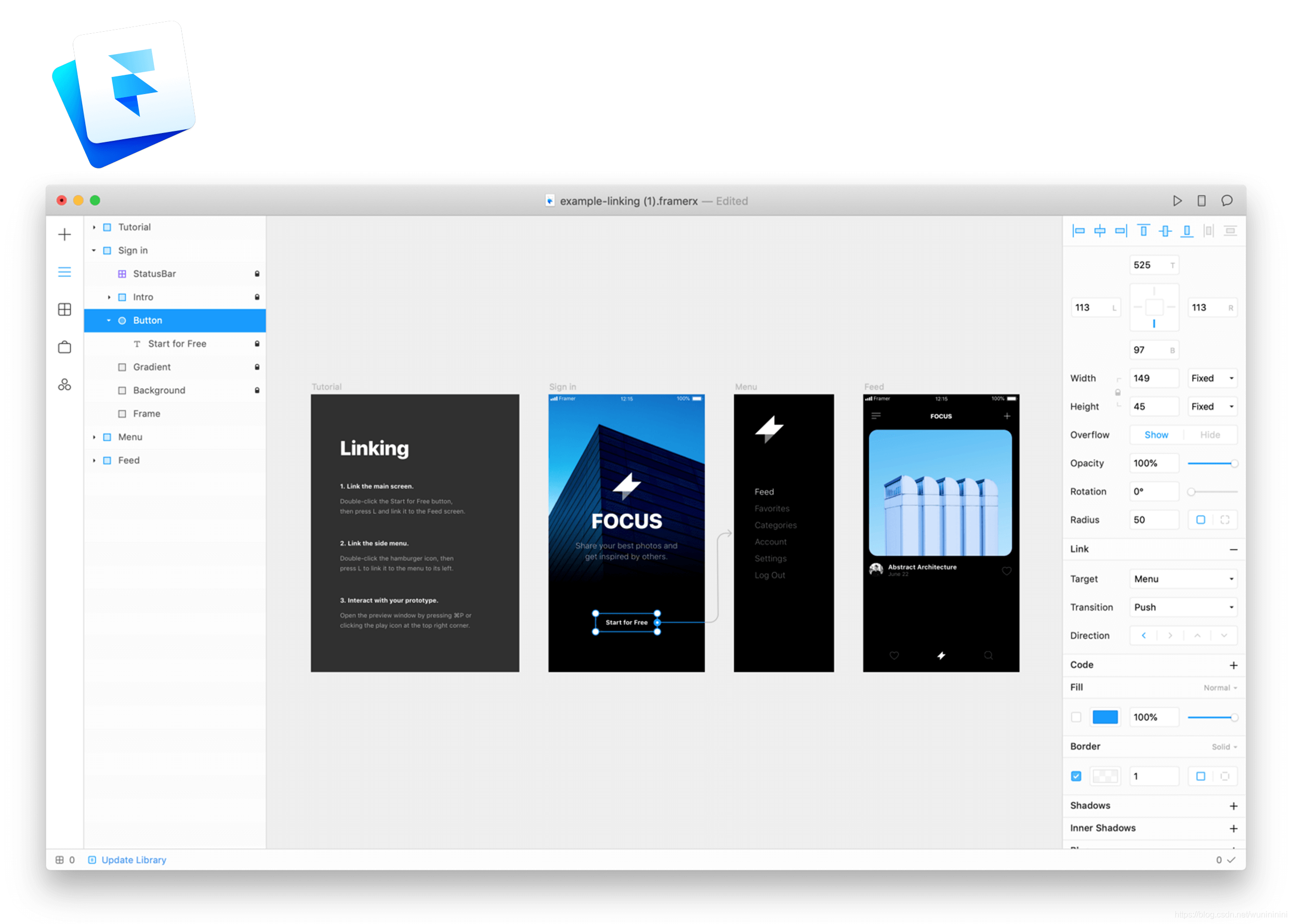This screenshot has width=1292, height=924.
Task: Select the Feed frame layer
Action: [128, 460]
